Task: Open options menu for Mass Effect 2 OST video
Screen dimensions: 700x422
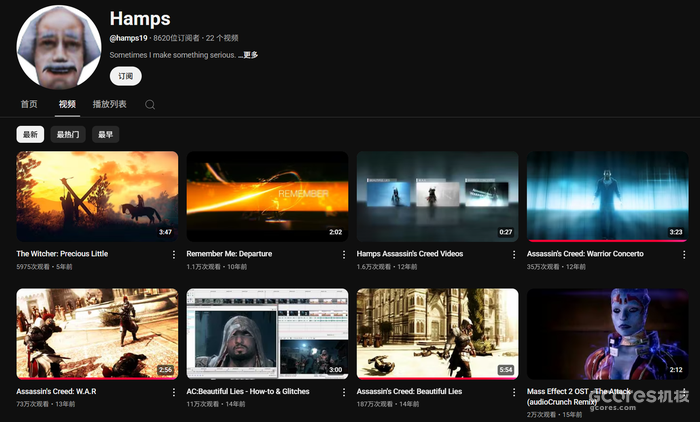Action: (x=684, y=392)
